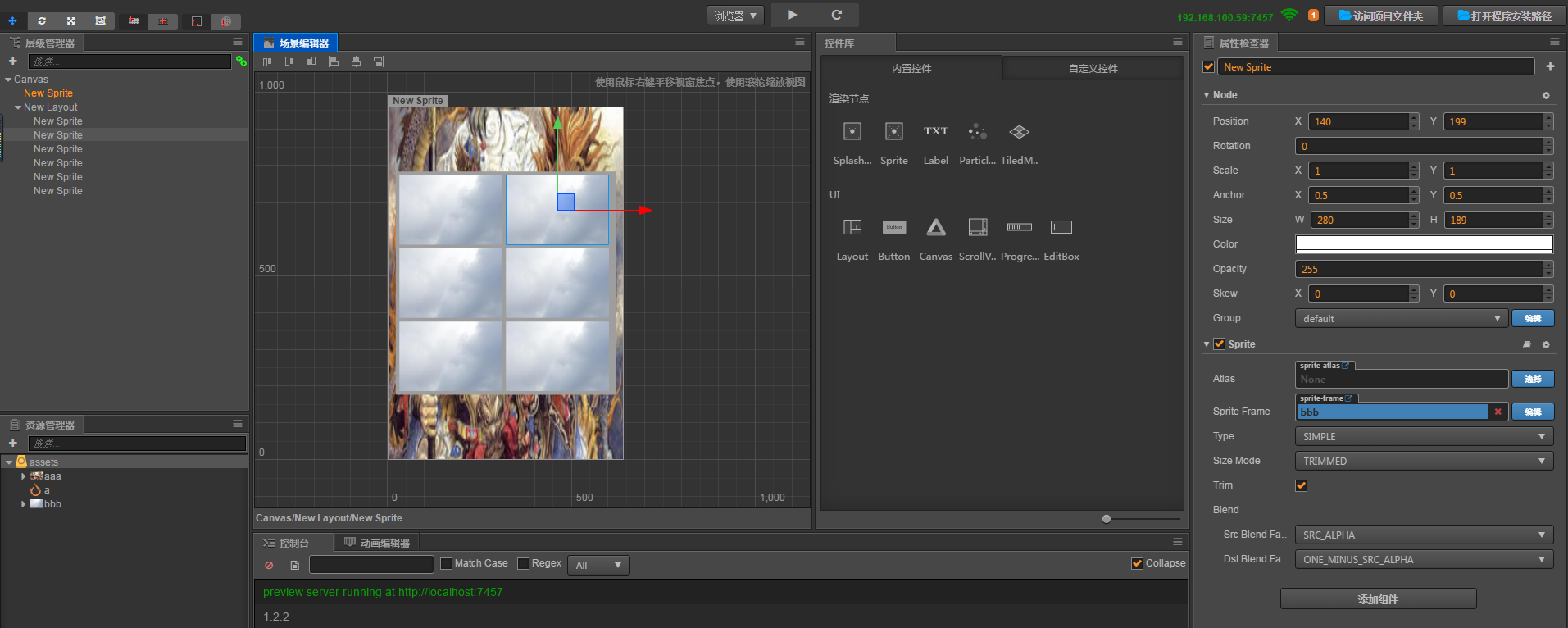This screenshot has height=628, width=1568.
Task: Open the console tab
Action: tap(294, 543)
